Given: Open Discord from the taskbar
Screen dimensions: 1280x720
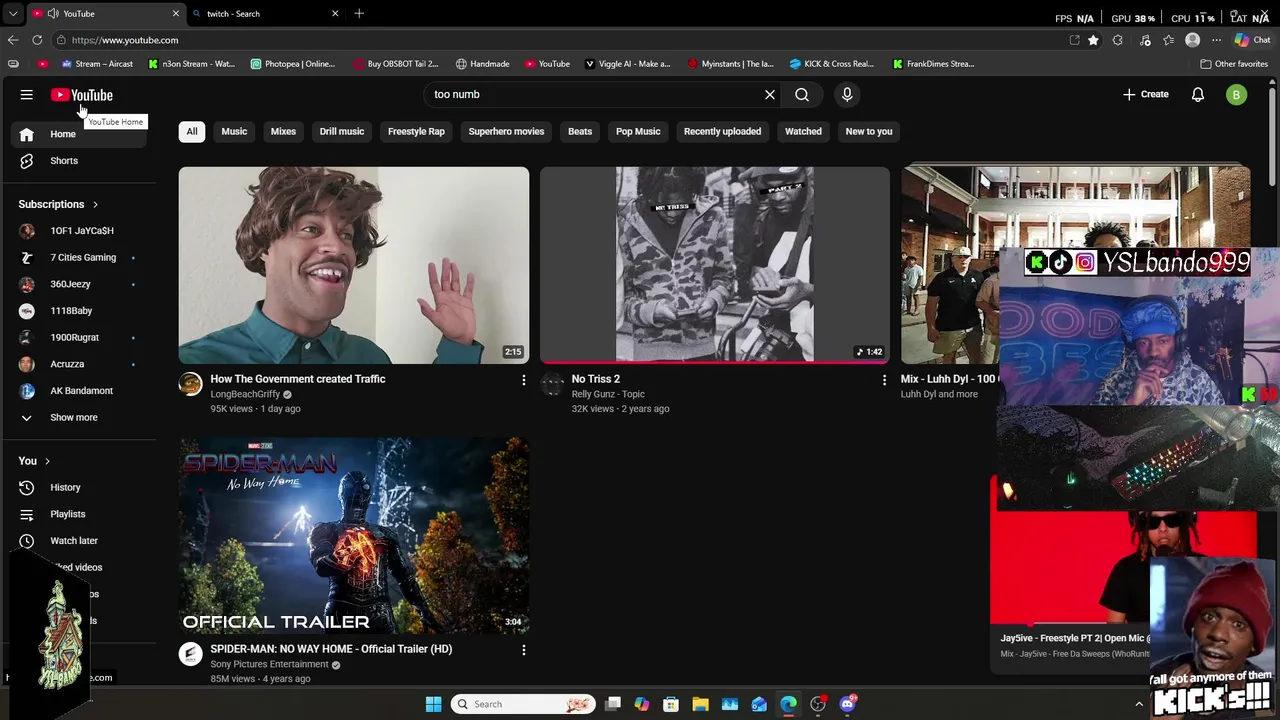Looking at the screenshot, I should click(848, 705).
